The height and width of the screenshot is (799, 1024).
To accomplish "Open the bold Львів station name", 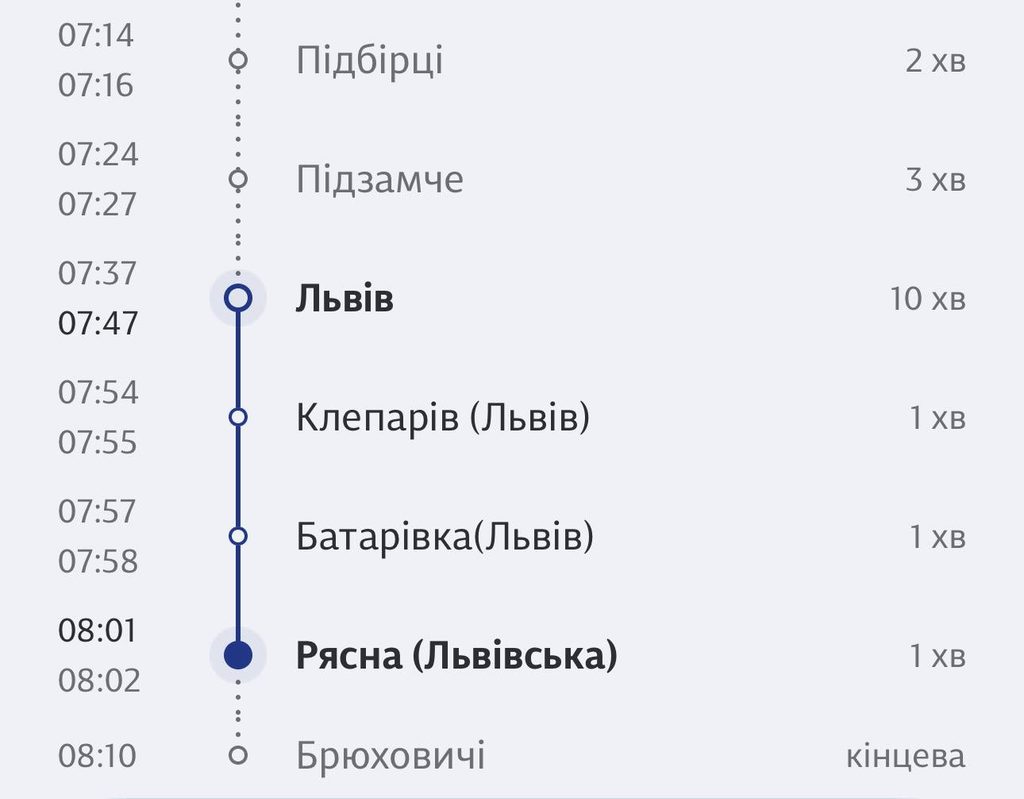I will [345, 299].
